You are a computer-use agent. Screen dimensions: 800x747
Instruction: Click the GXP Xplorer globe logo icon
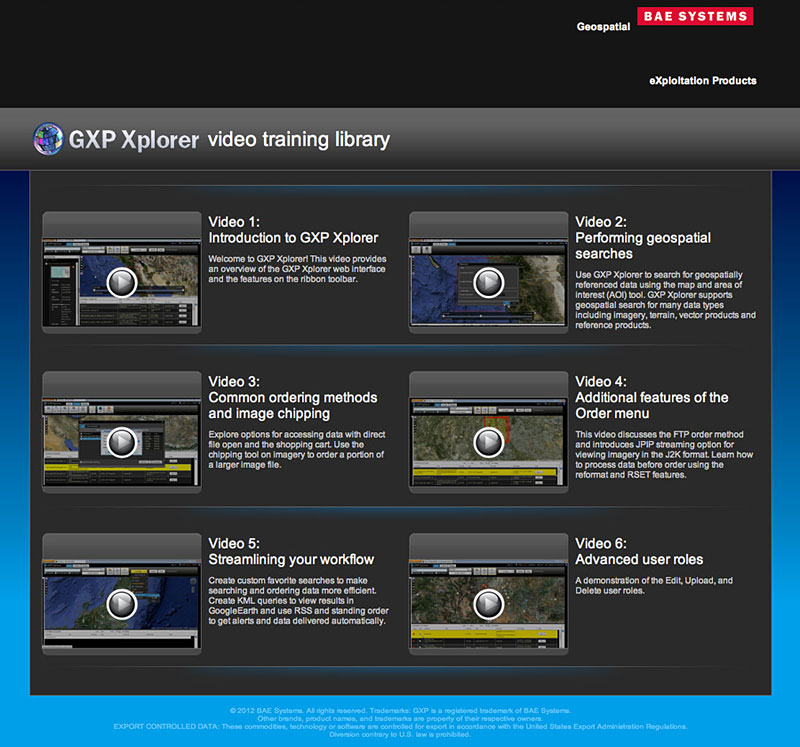click(47, 138)
